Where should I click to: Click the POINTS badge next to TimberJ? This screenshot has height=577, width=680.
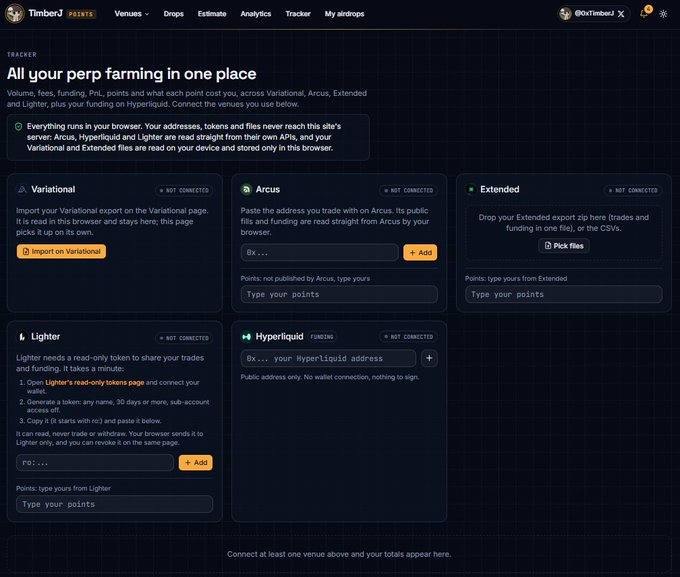[x=81, y=14]
